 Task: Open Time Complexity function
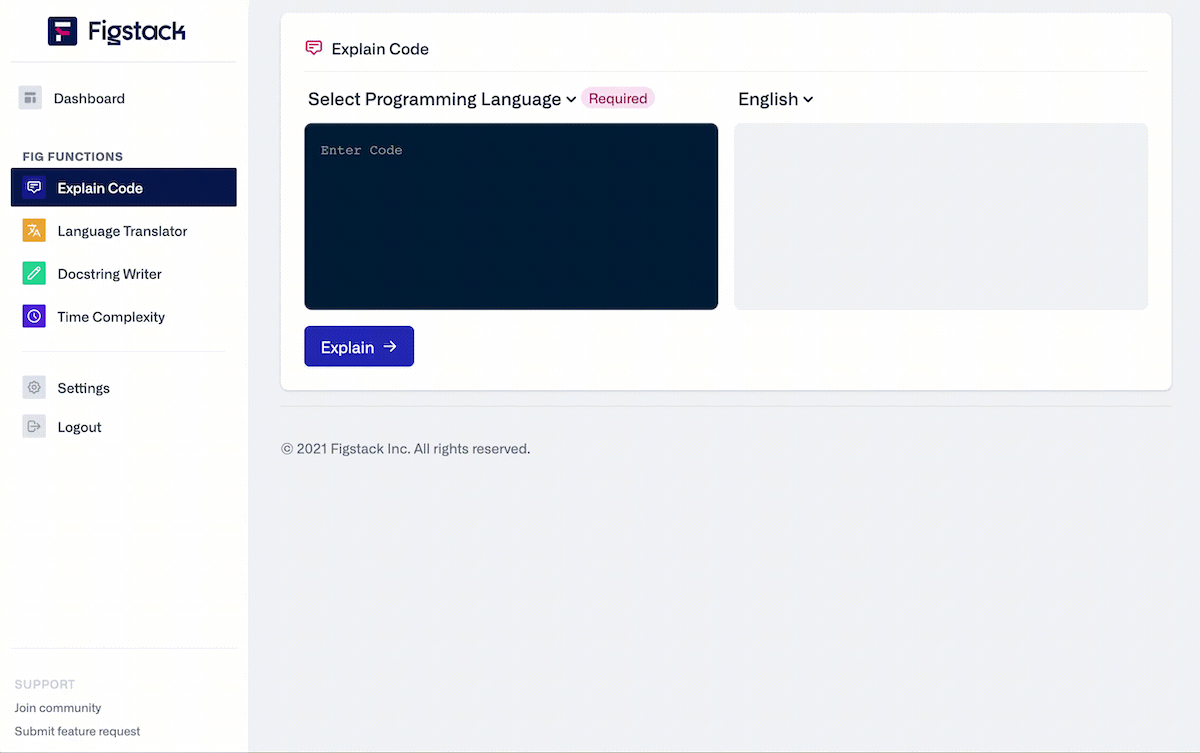(x=111, y=317)
